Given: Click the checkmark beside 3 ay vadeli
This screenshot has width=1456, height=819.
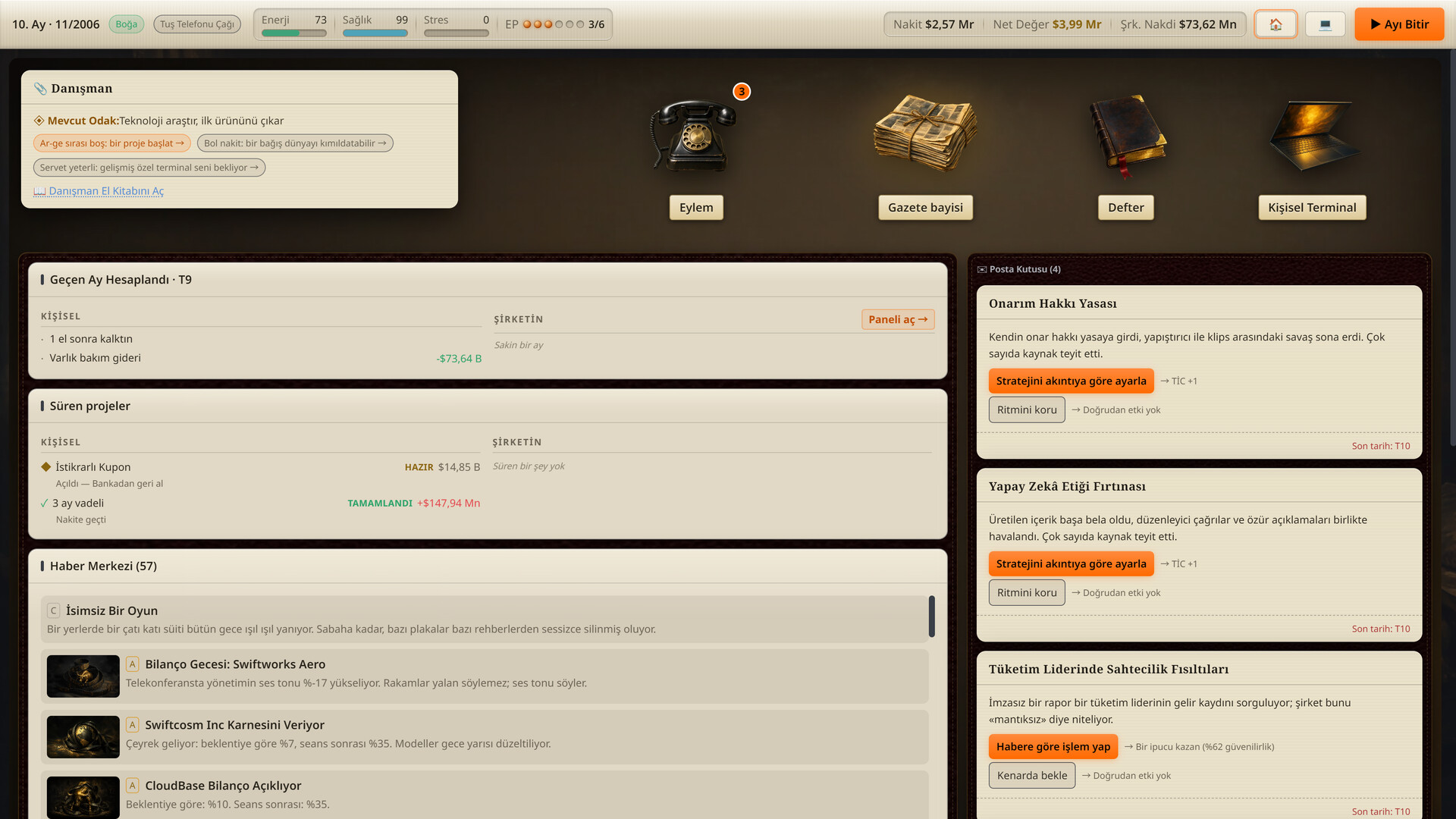Looking at the screenshot, I should click(x=45, y=503).
